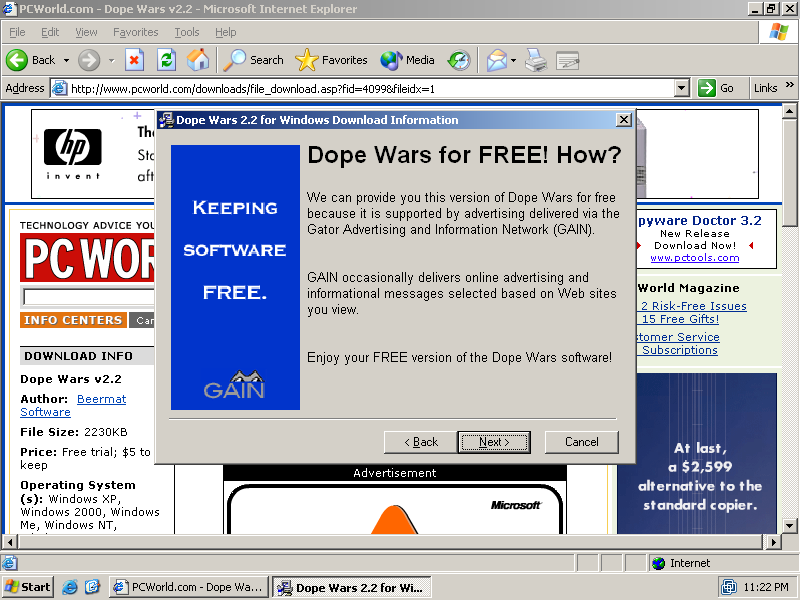Viewport: 800px width, 600px height.
Task: Click the Software author link
Action: (45, 412)
